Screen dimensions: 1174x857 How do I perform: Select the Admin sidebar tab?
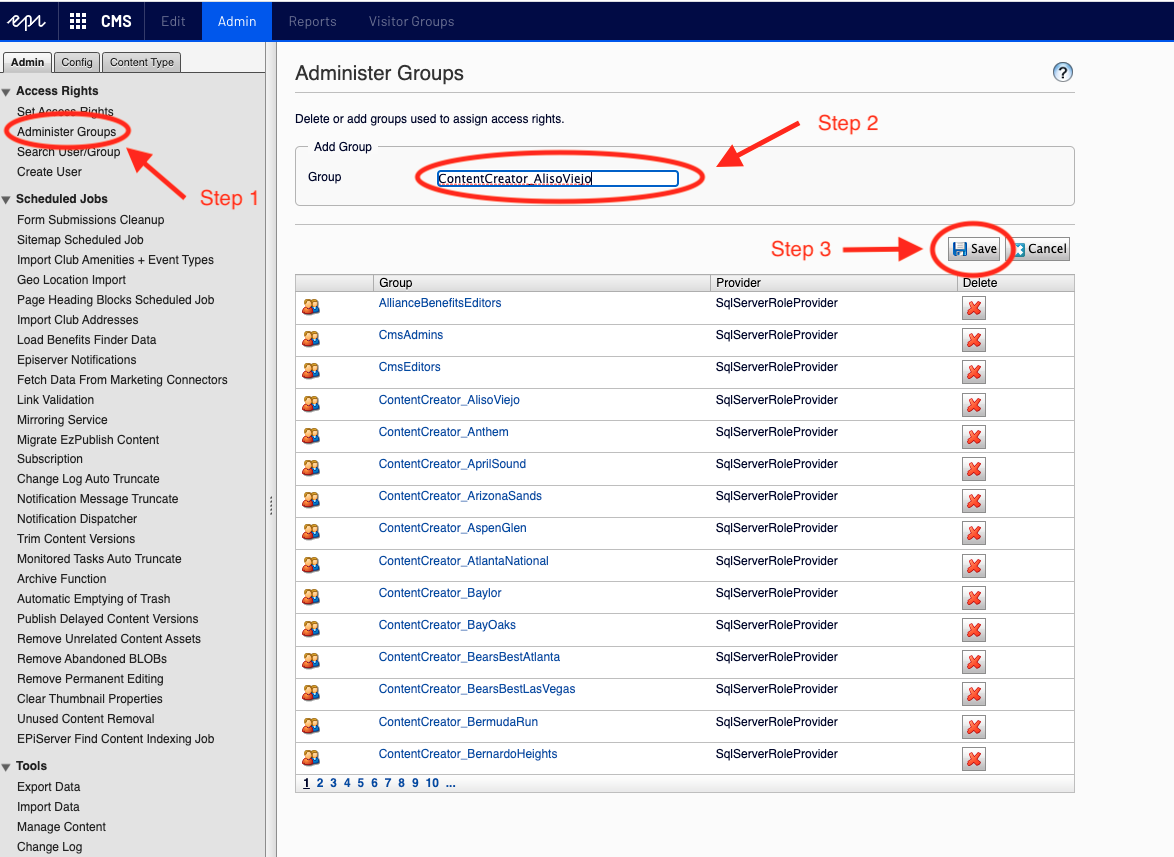28,62
